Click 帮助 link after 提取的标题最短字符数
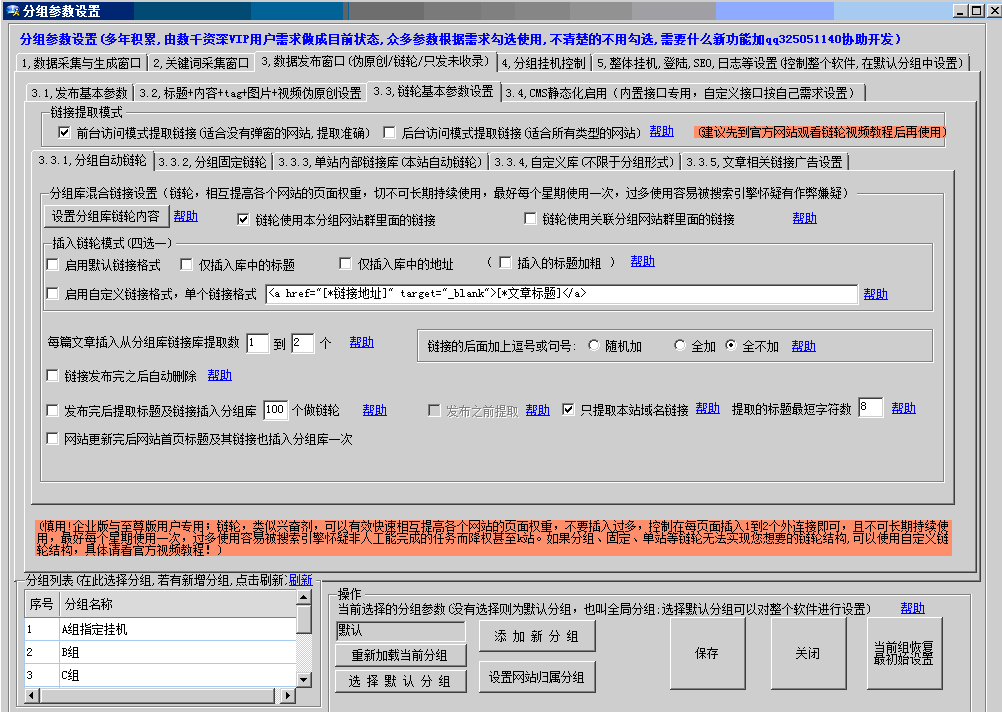The image size is (1002, 712). pos(904,408)
